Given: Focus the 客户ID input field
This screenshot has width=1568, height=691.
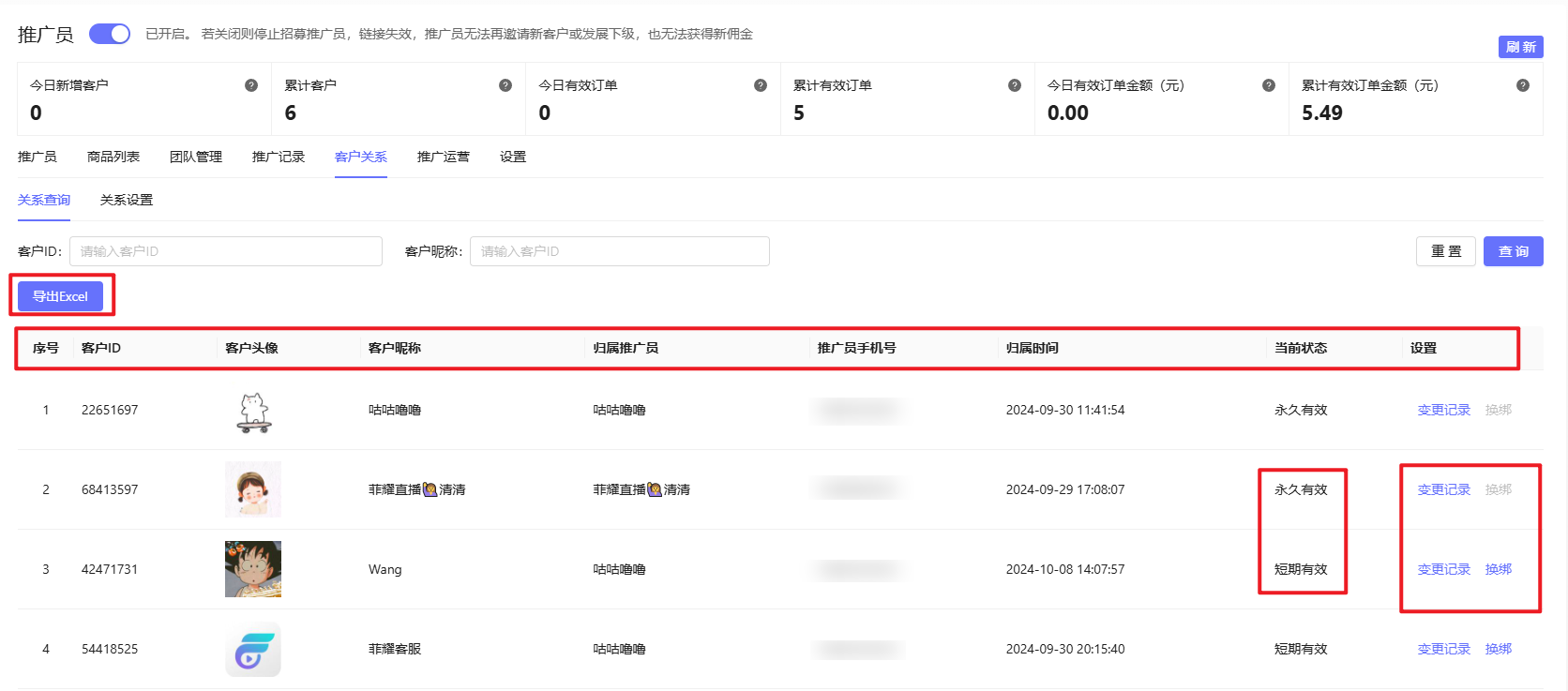Looking at the screenshot, I should (226, 251).
